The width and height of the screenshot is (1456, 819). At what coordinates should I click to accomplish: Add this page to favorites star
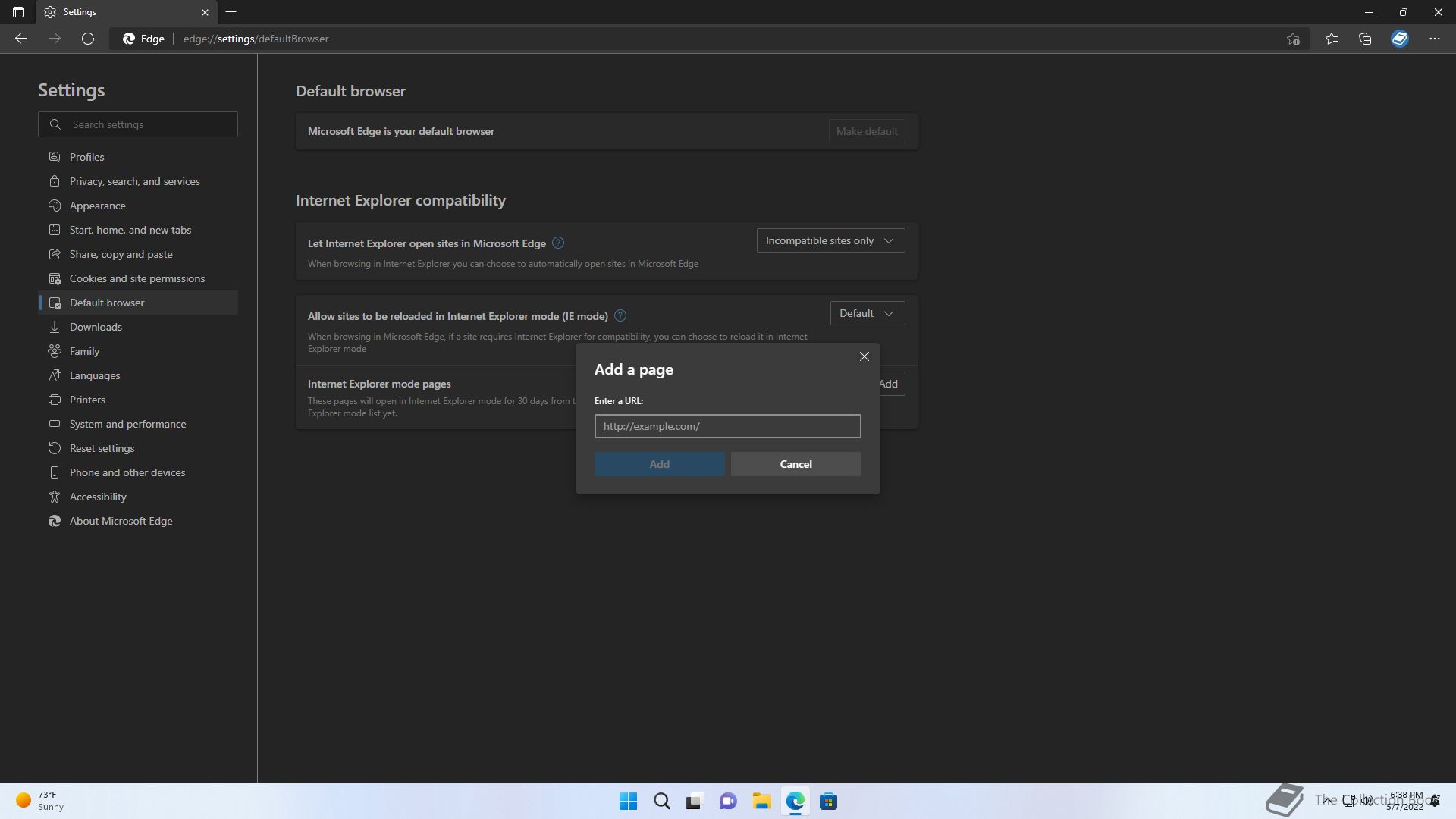(x=1294, y=39)
